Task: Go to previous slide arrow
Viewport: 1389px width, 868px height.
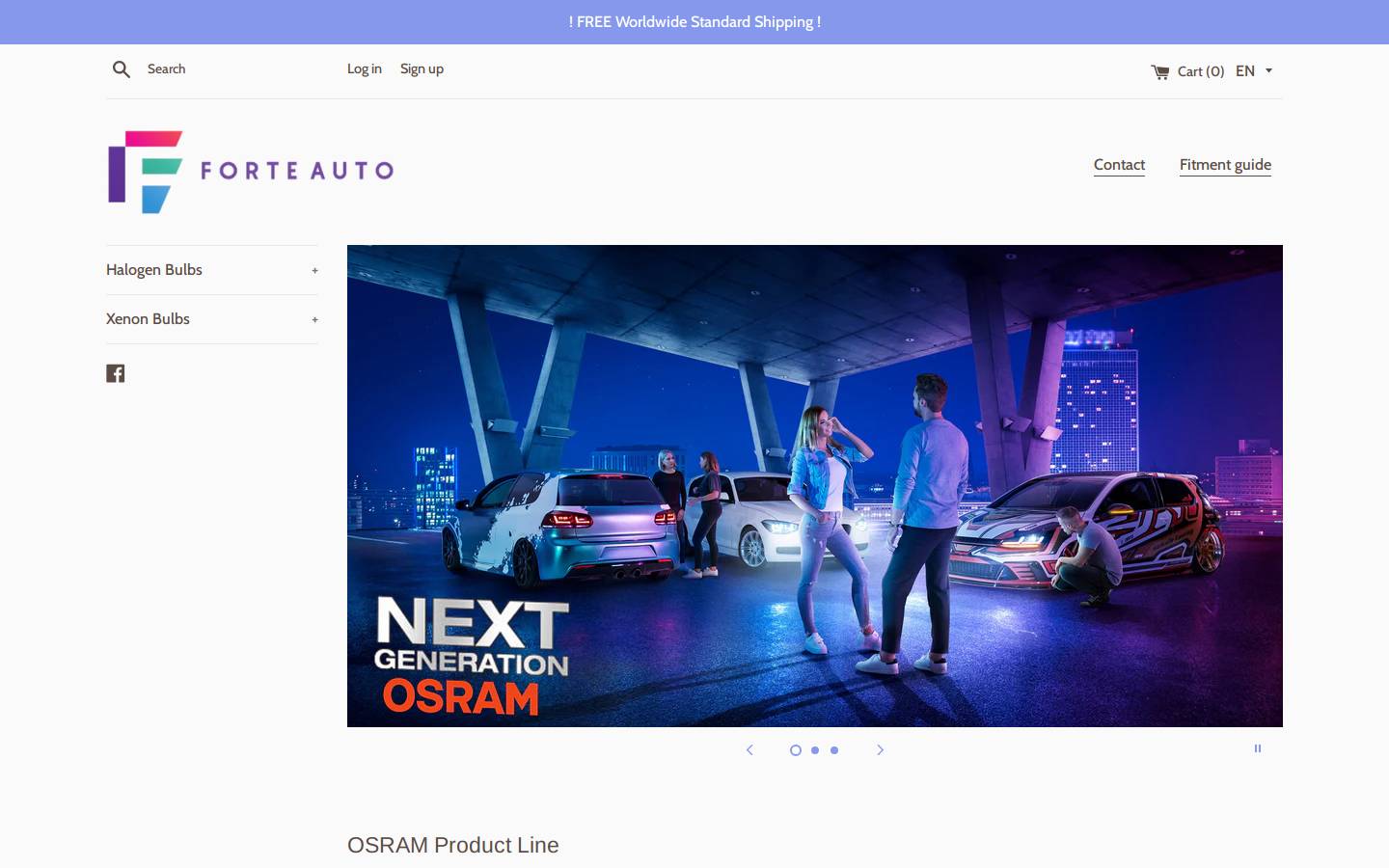Action: pyautogui.click(x=749, y=749)
